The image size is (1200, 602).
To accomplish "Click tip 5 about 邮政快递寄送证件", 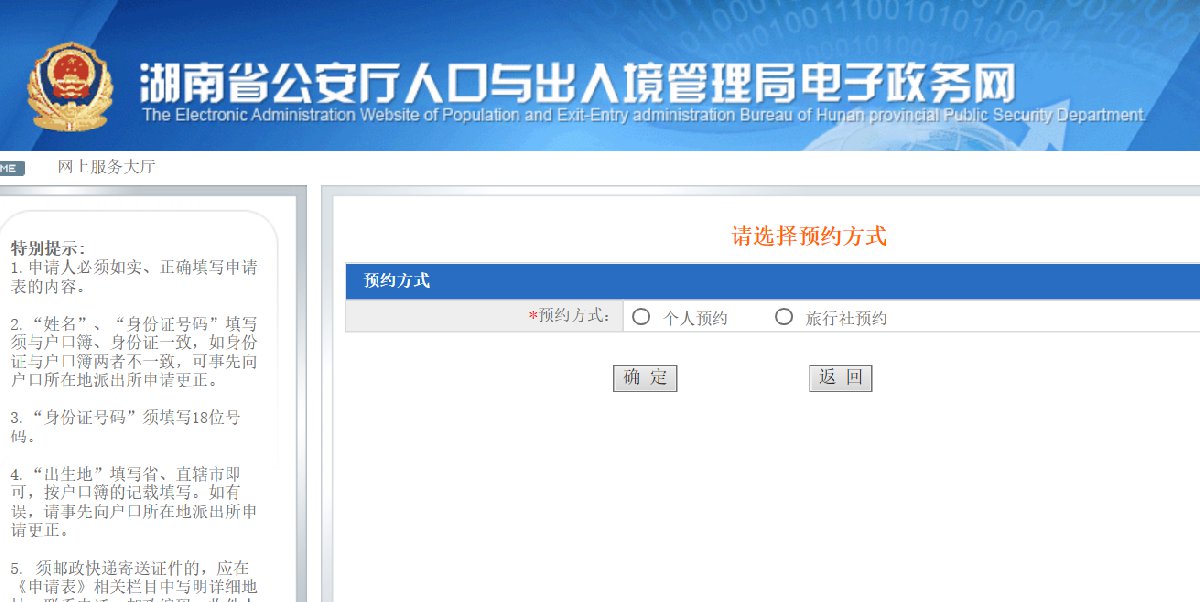I will tap(134, 580).
